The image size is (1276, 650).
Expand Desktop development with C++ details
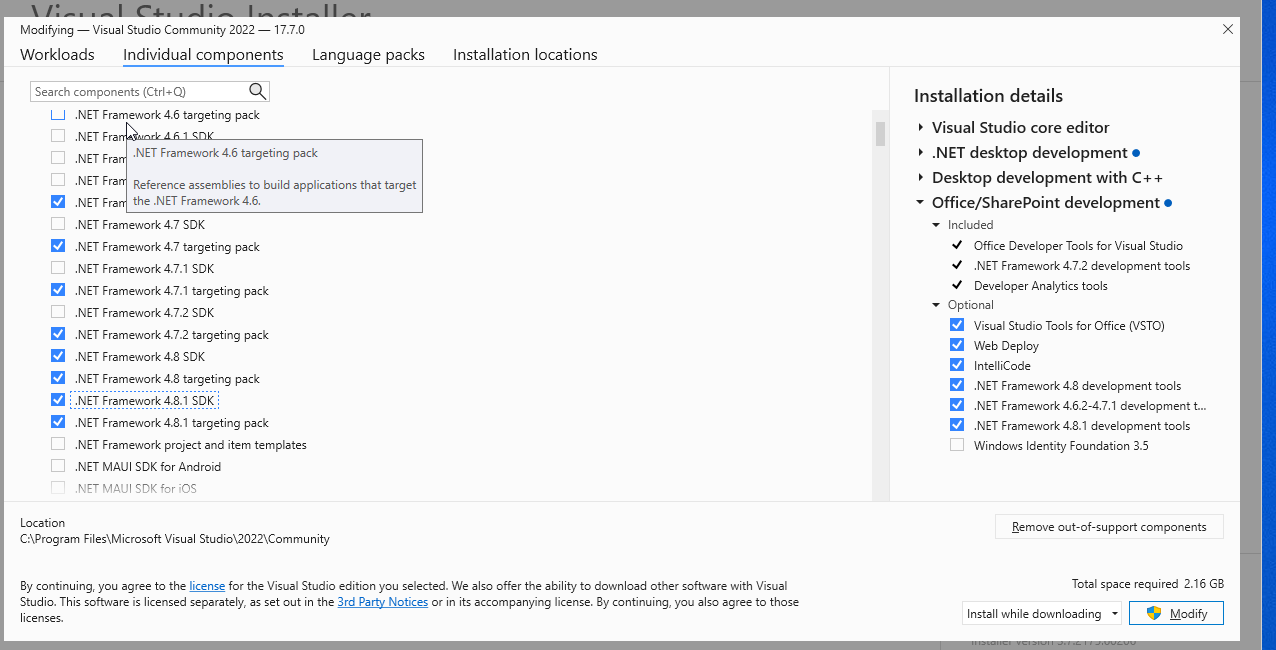(x=921, y=178)
